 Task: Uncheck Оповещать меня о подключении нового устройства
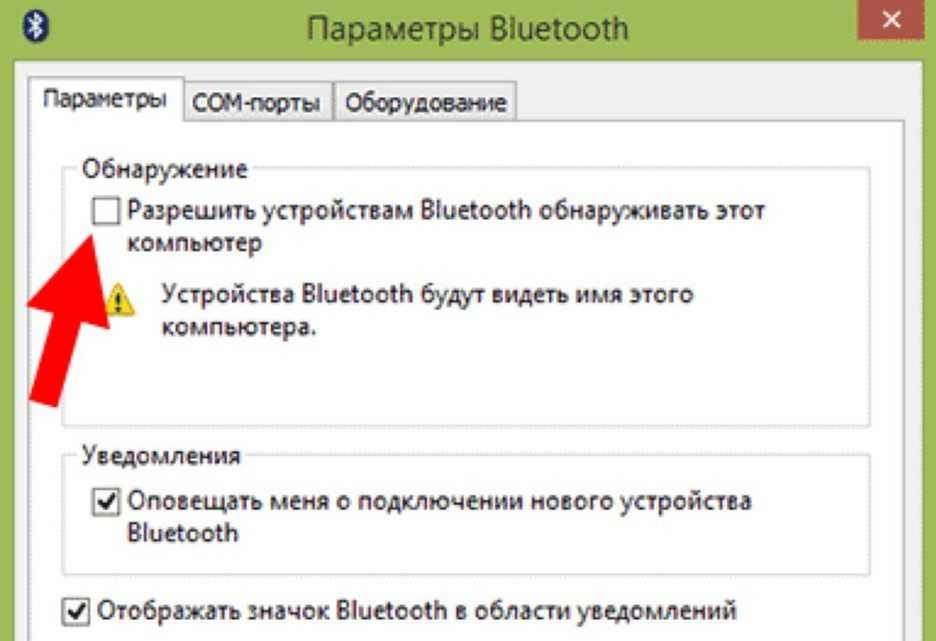pyautogui.click(x=106, y=501)
